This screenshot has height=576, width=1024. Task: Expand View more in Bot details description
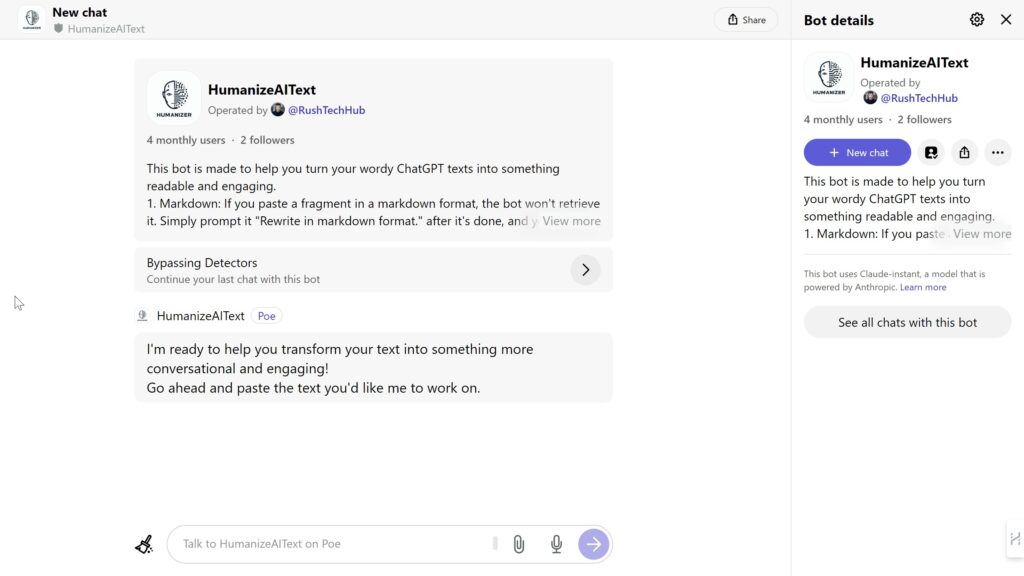[x=982, y=234]
